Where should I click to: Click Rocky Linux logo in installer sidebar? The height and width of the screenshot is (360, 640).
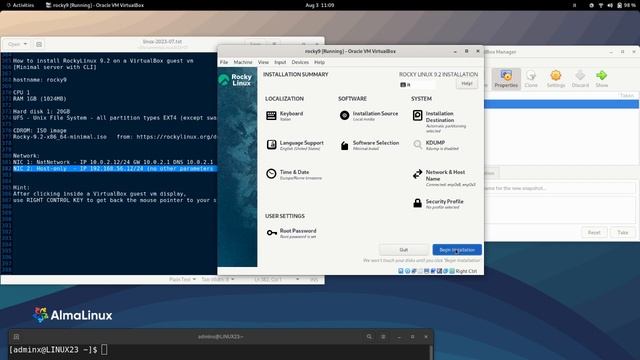pyautogui.click(x=236, y=80)
